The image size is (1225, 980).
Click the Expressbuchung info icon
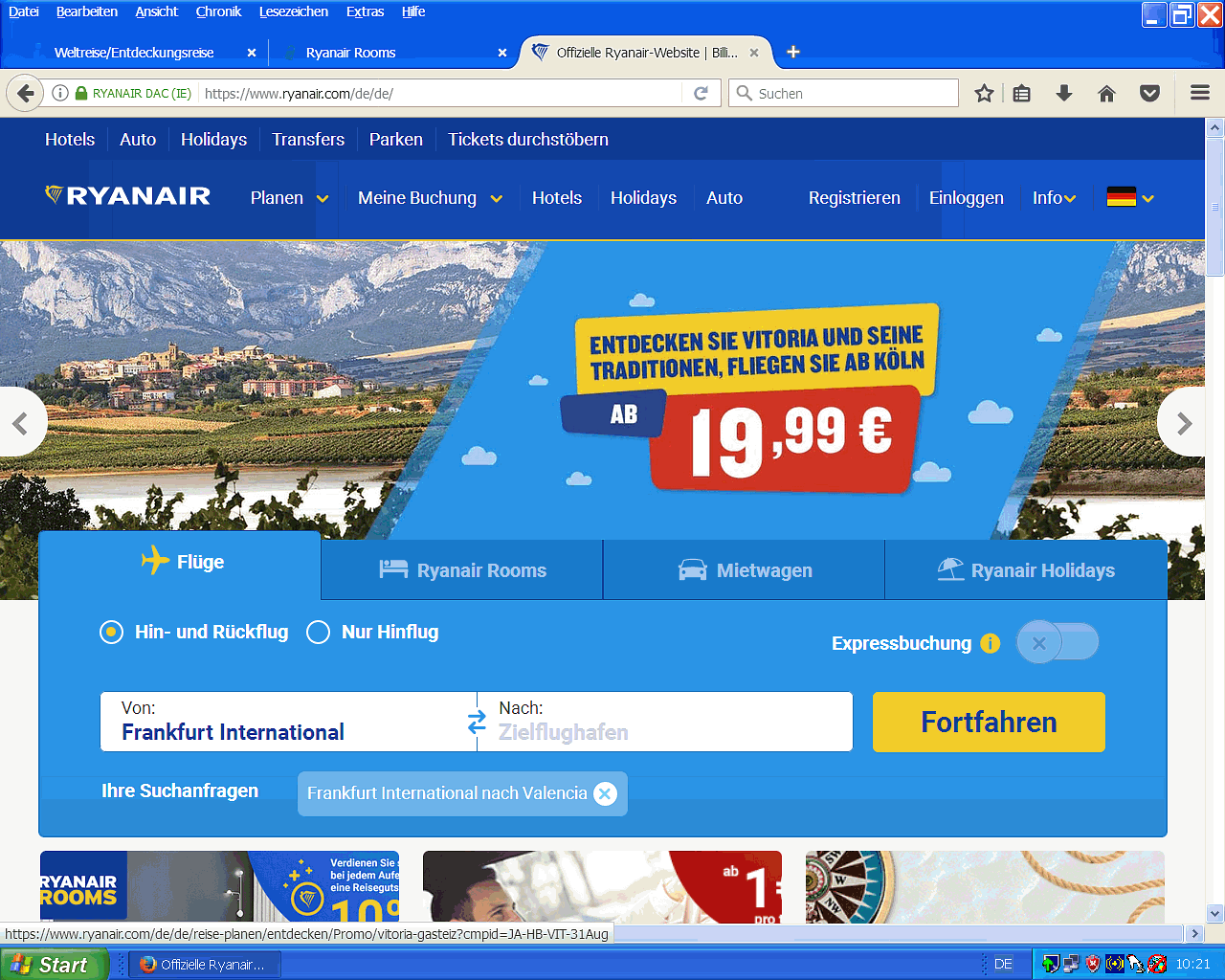[x=990, y=643]
